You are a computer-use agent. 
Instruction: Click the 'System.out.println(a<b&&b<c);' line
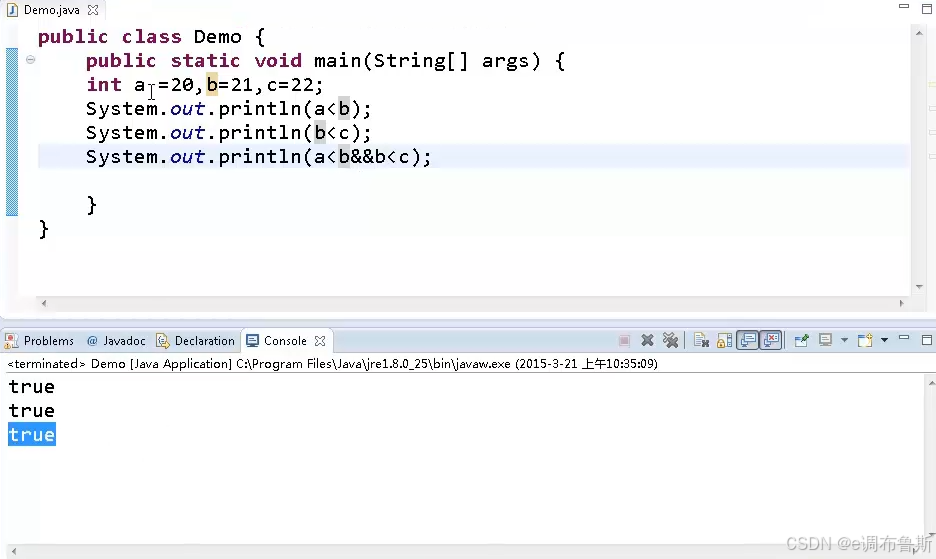point(258,156)
